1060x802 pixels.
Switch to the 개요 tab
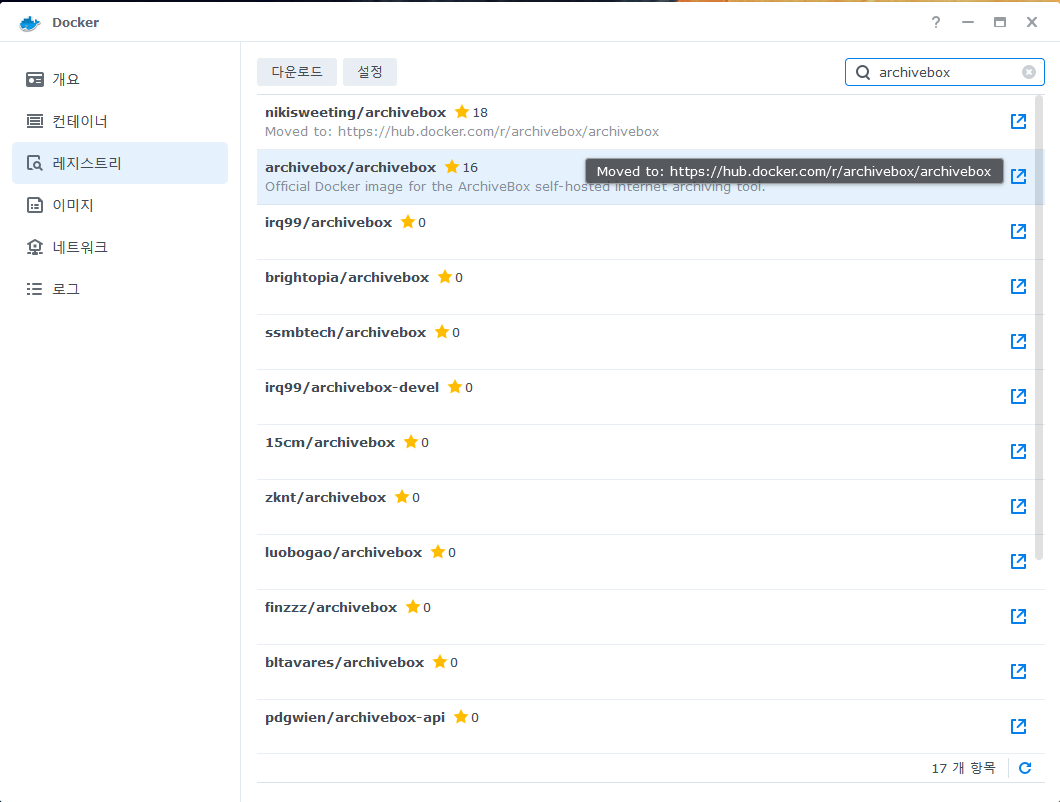click(x=120, y=79)
